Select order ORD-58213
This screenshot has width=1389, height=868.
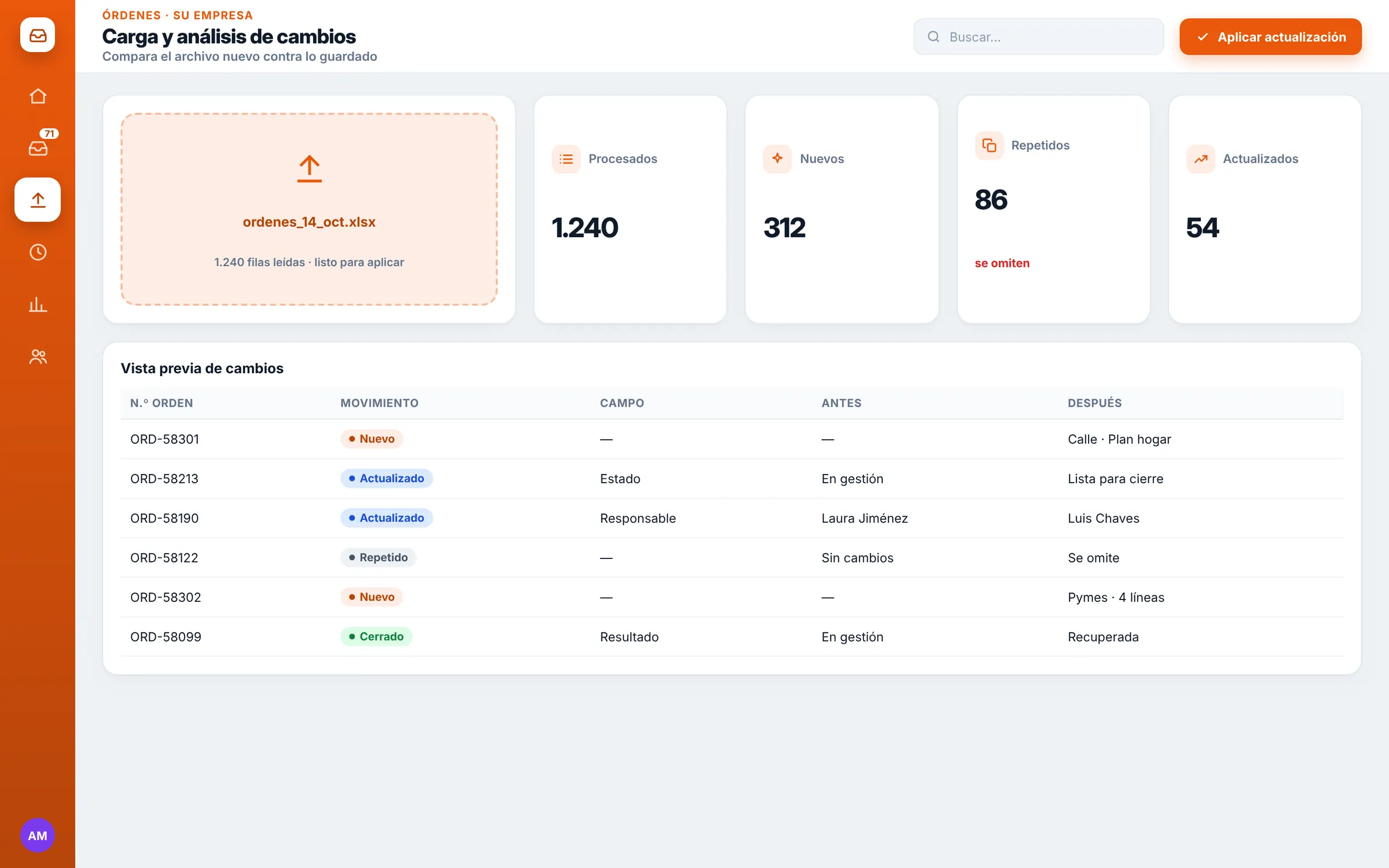pos(164,479)
